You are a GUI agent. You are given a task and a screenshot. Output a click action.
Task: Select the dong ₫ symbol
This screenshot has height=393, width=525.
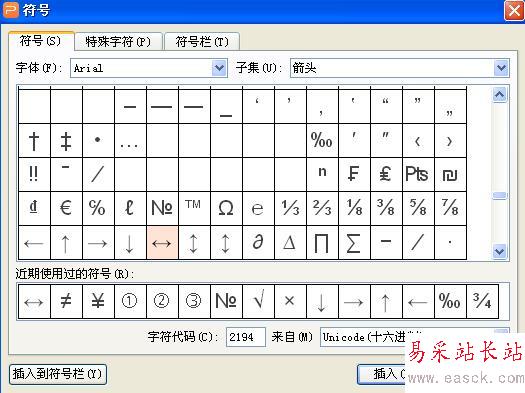34,208
